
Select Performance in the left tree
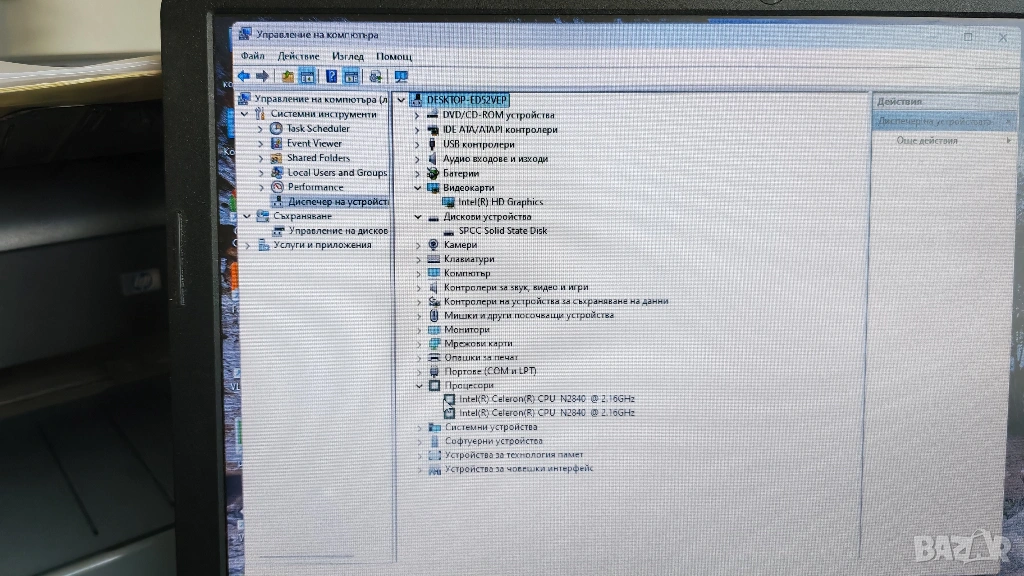[315, 187]
